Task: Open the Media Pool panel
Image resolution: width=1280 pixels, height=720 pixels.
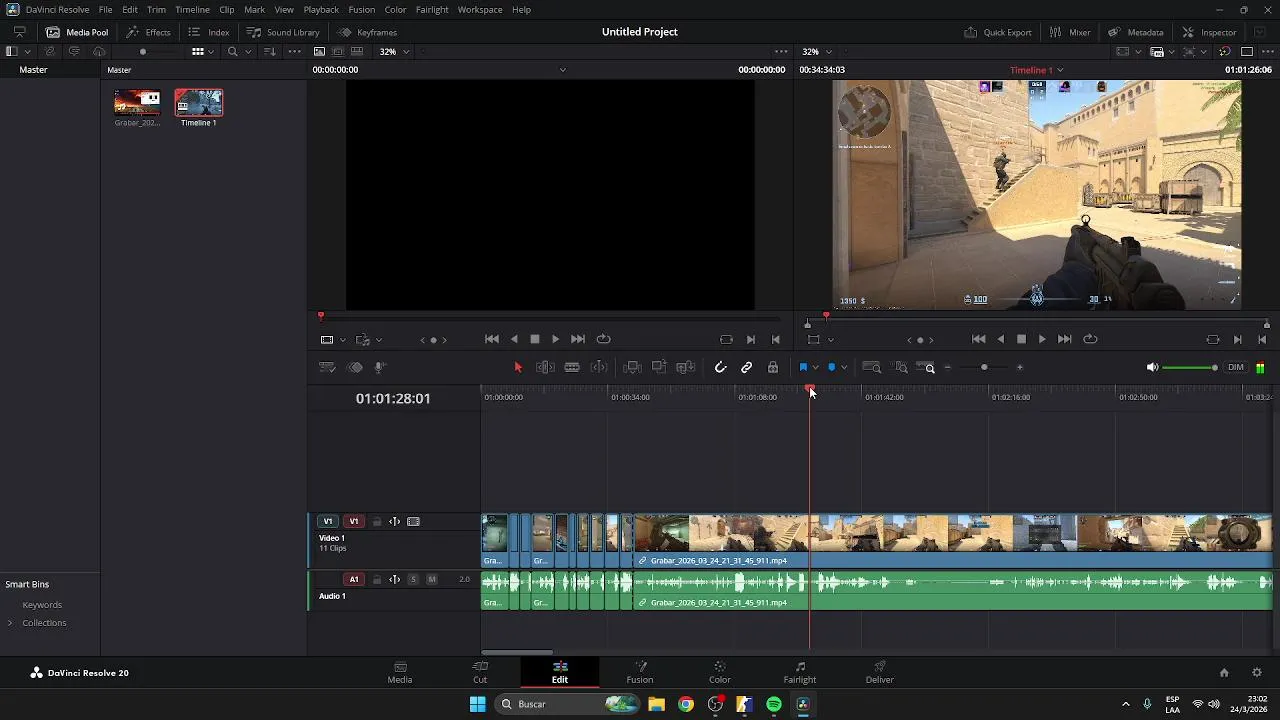Action: coord(77,32)
